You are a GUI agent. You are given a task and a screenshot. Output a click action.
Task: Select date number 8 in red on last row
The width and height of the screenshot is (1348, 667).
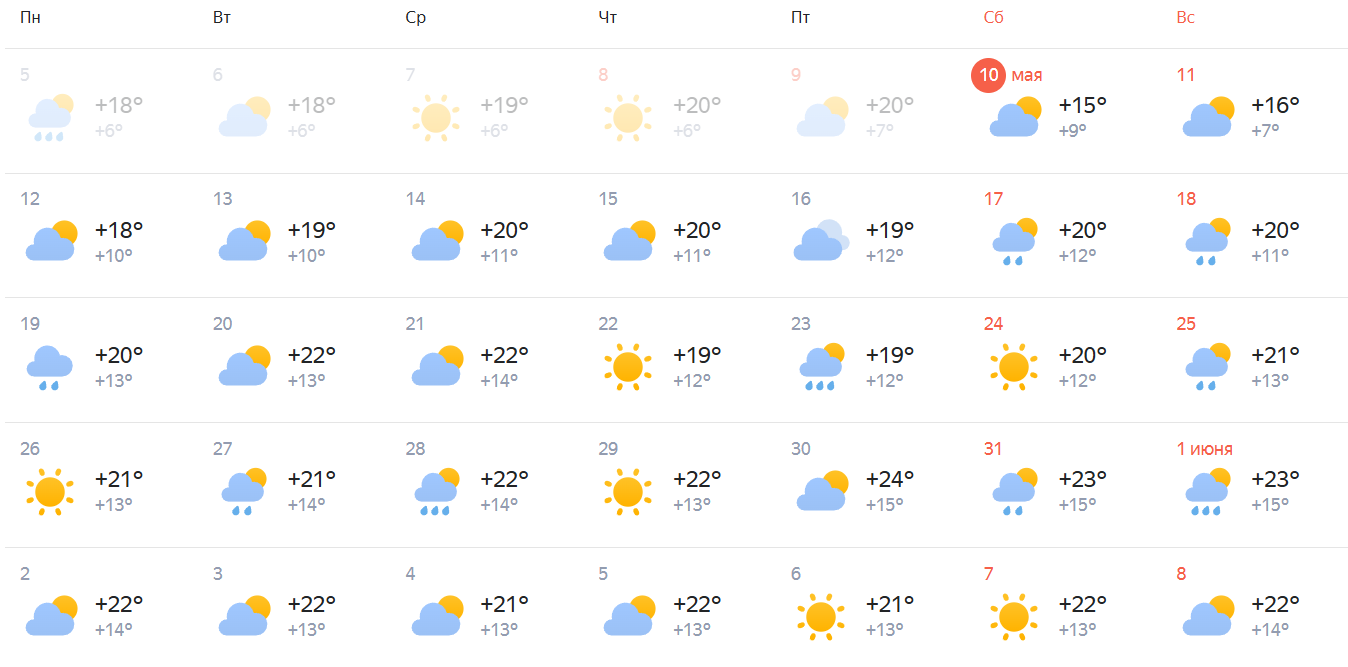[x=1181, y=574]
